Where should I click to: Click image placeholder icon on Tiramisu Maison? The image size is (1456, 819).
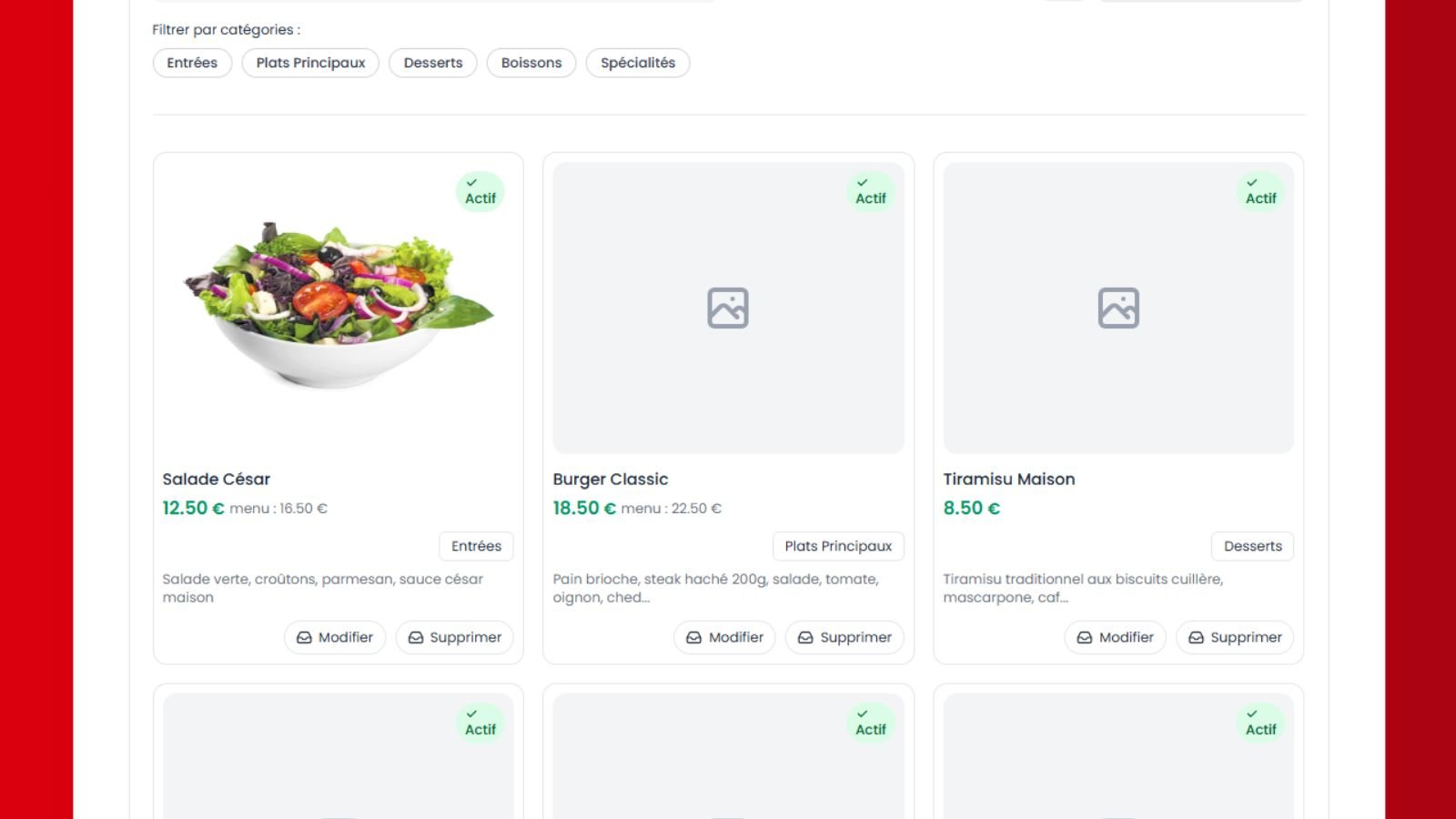point(1118,308)
